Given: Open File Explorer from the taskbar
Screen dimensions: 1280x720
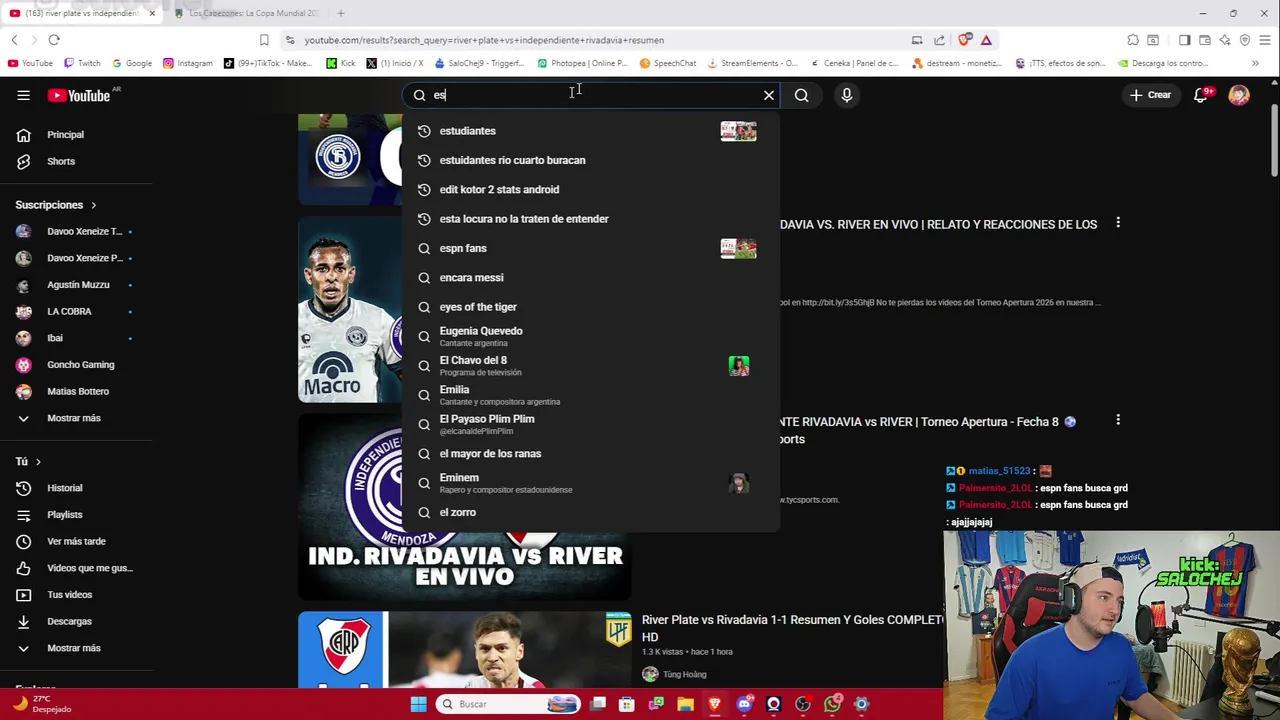Looking at the screenshot, I should pyautogui.click(x=685, y=704).
